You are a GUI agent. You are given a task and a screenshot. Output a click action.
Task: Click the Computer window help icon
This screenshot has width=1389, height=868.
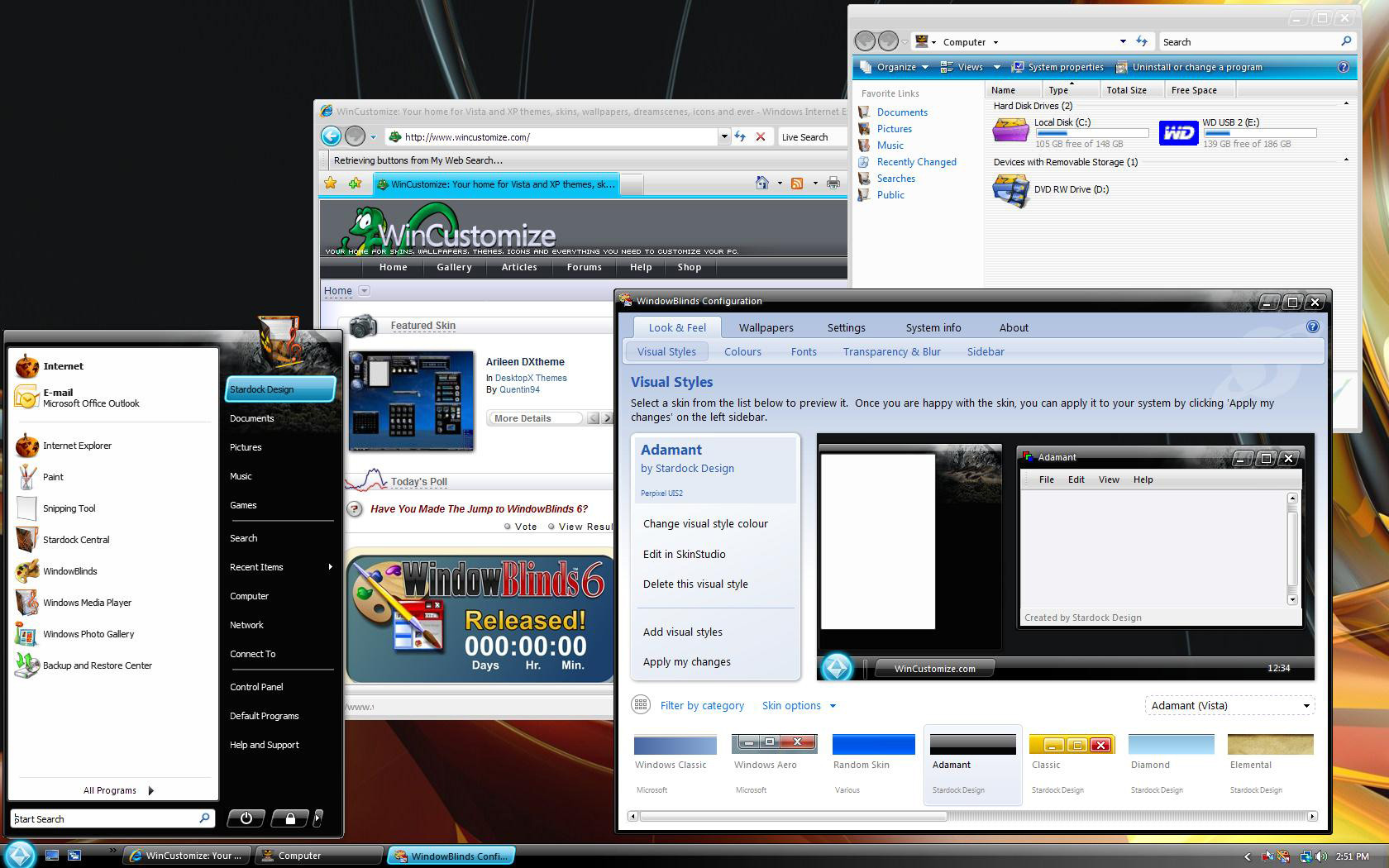(1343, 67)
